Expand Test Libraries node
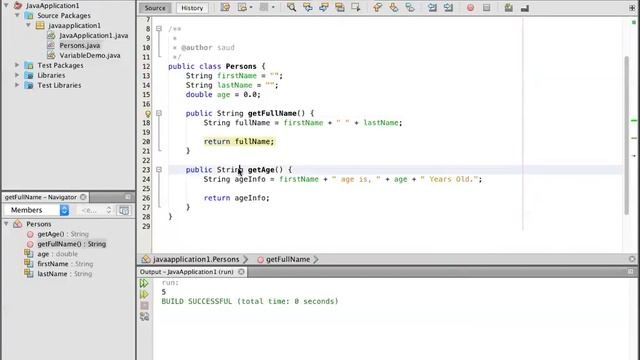The image size is (640, 360). coord(17,85)
